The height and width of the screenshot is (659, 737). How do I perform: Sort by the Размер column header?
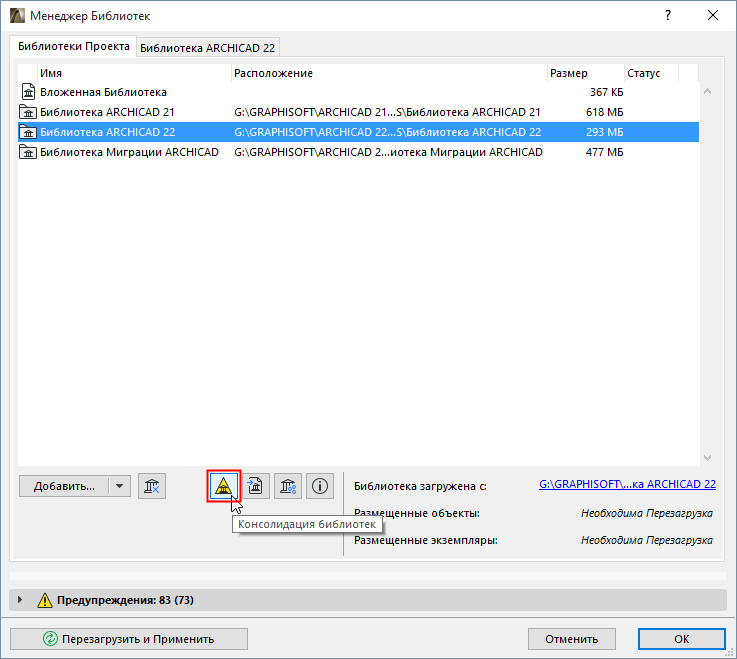(586, 73)
